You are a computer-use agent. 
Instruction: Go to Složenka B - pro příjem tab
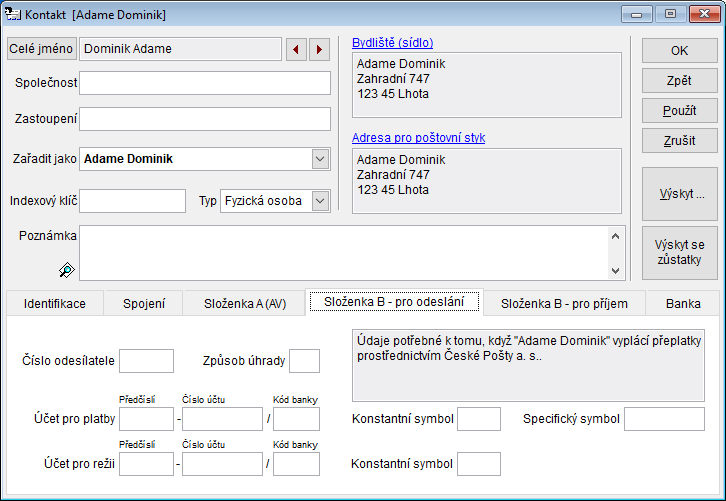tap(564, 304)
